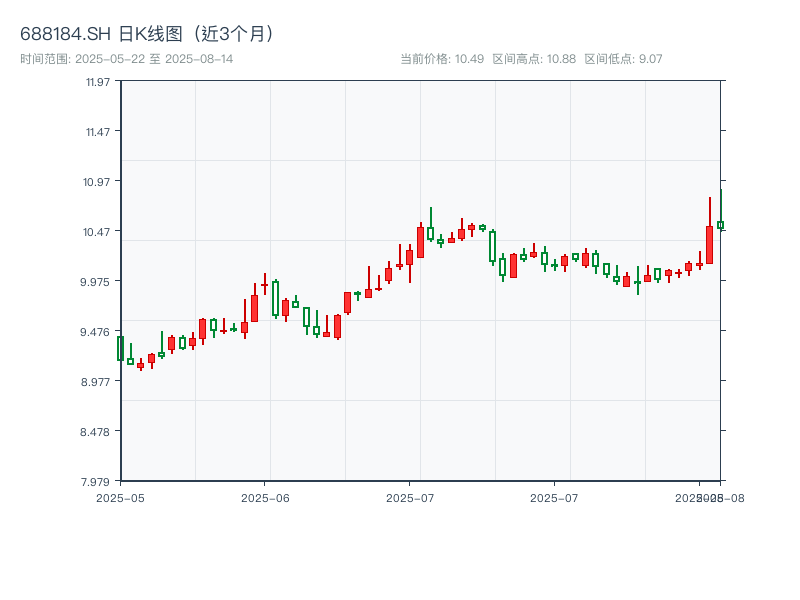Select the 9.476 price axis label
Viewport: 800px width, 600px height.
pos(97,332)
